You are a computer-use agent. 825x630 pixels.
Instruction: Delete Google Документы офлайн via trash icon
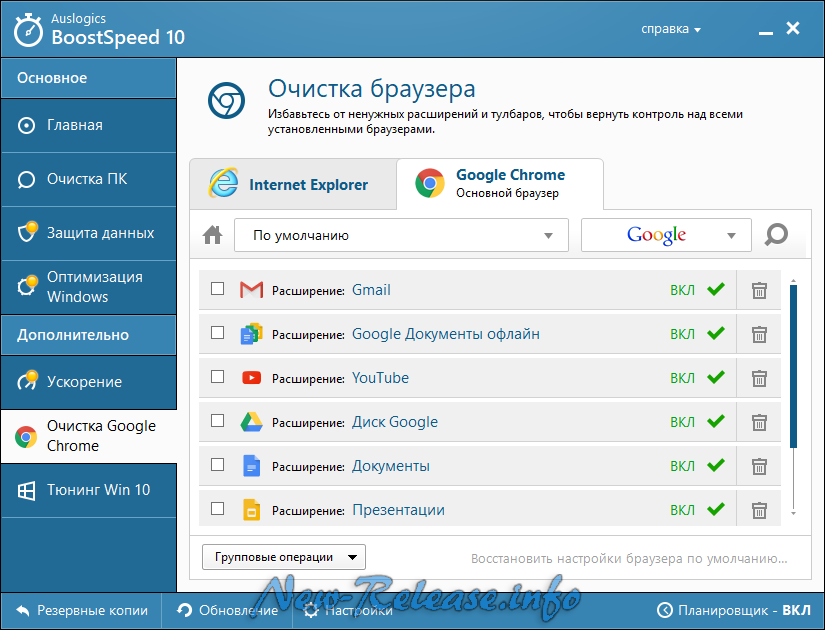tap(759, 334)
